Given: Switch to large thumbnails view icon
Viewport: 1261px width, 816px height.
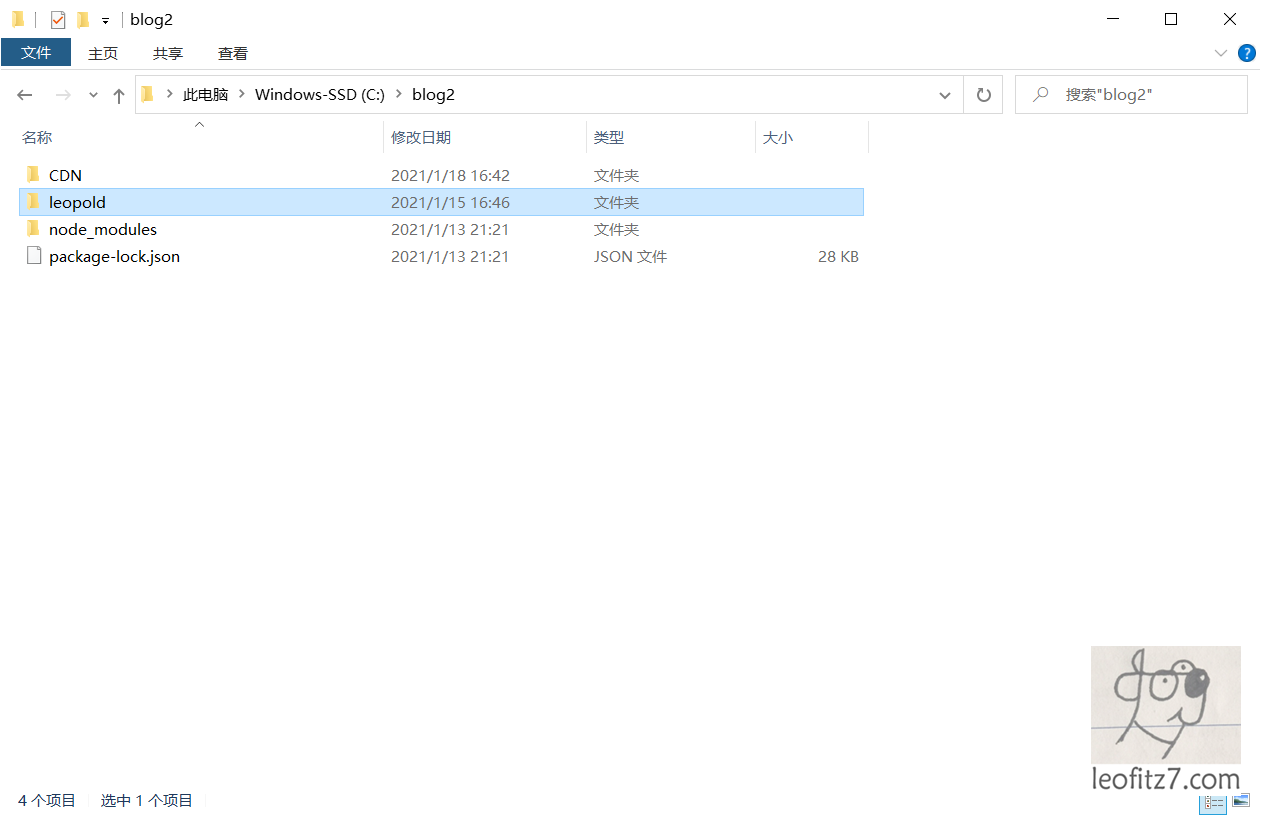Looking at the screenshot, I should coord(1240,802).
